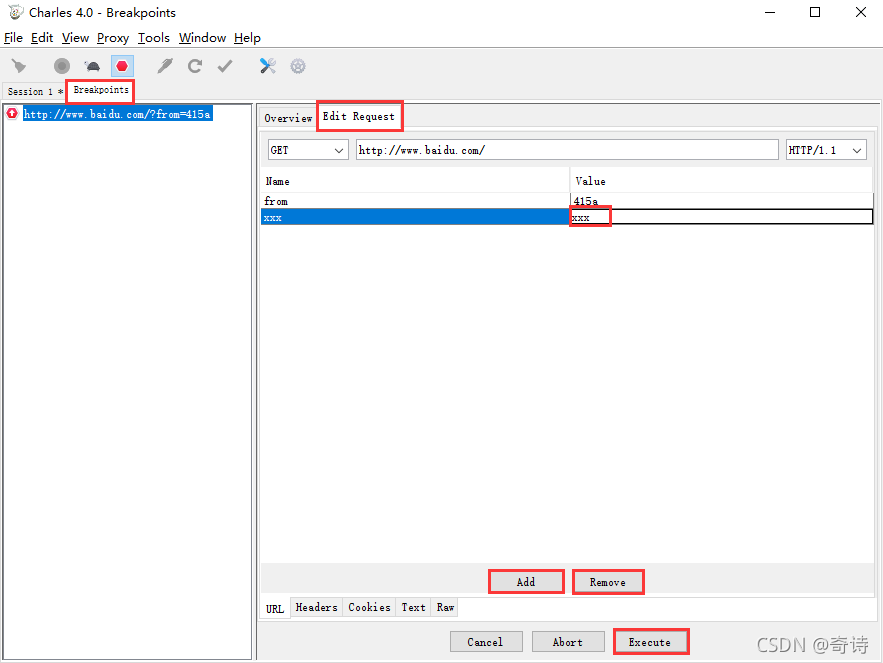Image resolution: width=883 pixels, height=663 pixels.
Task: Close the Charles window
Action: (x=860, y=12)
